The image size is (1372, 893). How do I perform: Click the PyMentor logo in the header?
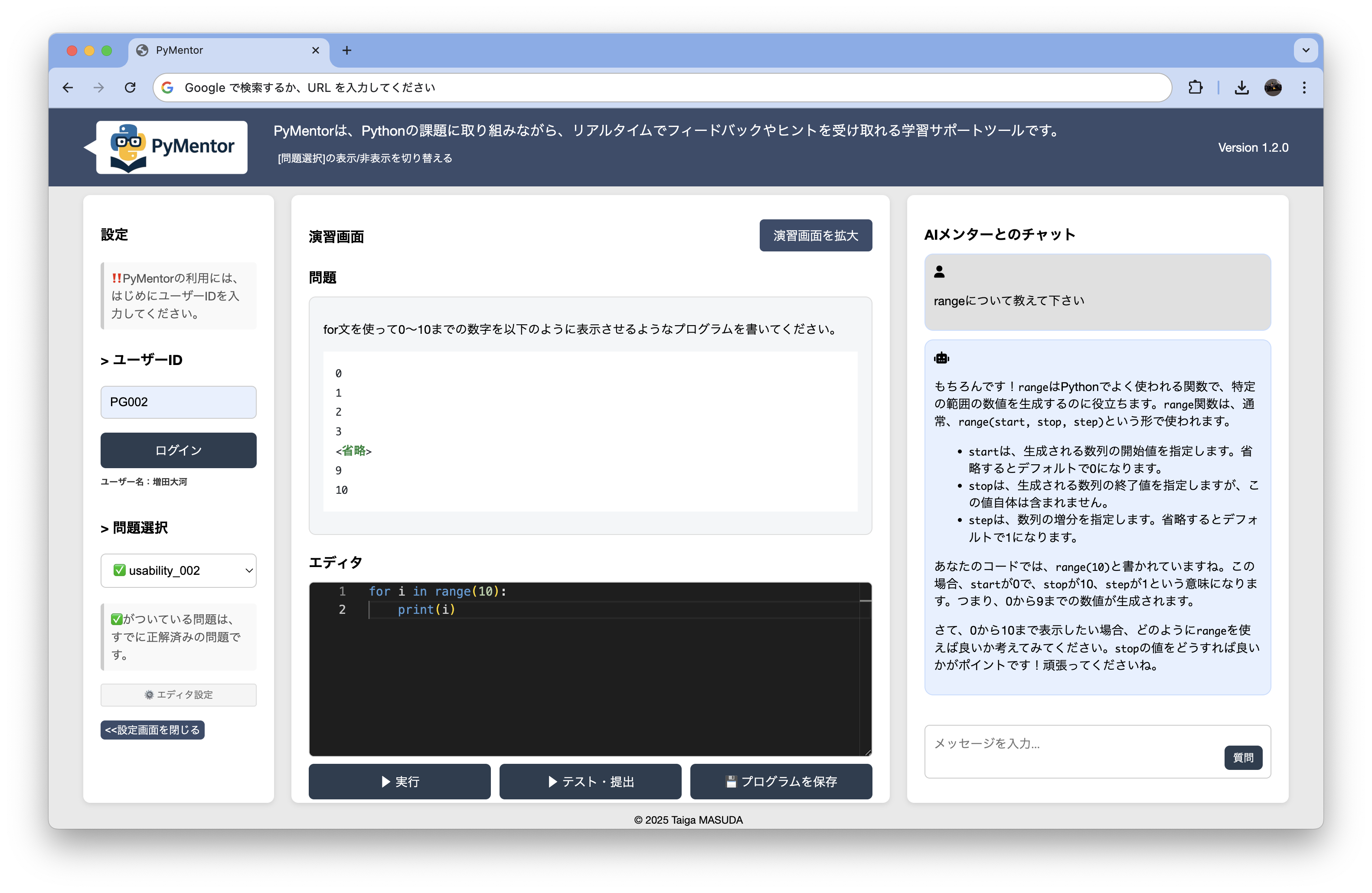[171, 147]
